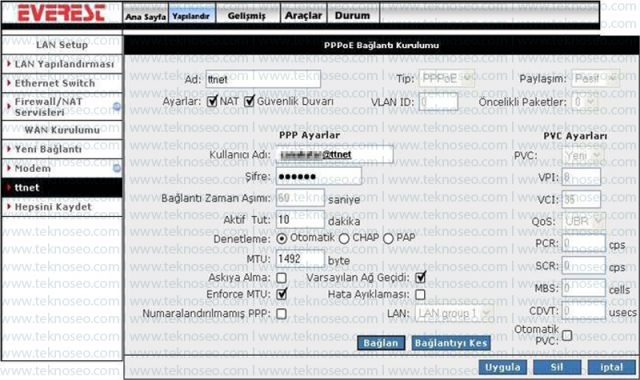This screenshot has width=640, height=380.
Task: Open Firewall/NAT Servisleri in the sidebar
Action: tap(62, 107)
